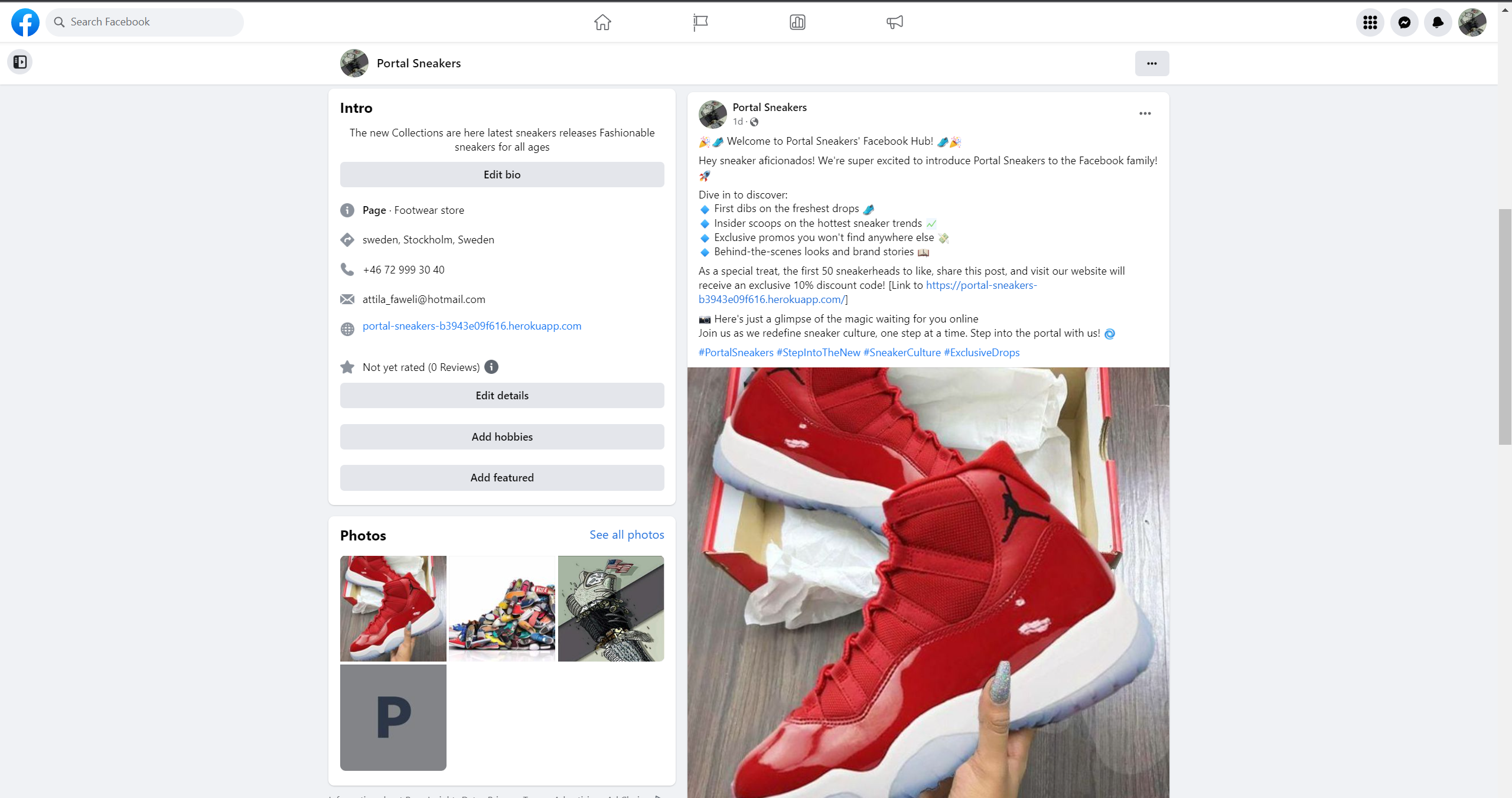Open account menu via profile picture
The width and height of the screenshot is (1512, 798).
(1473, 22)
